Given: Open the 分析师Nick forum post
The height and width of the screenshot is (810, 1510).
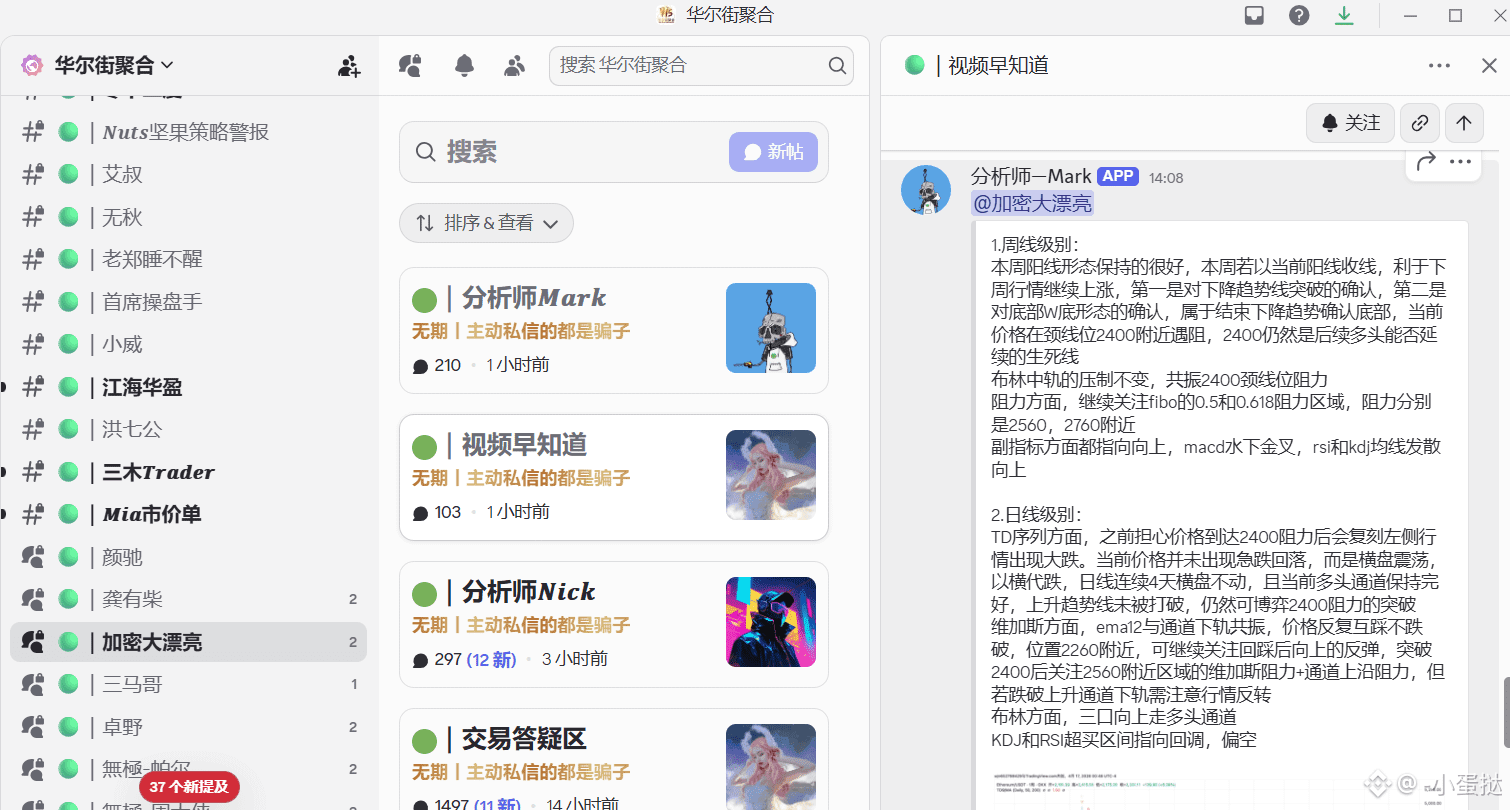Looking at the screenshot, I should coord(614,624).
